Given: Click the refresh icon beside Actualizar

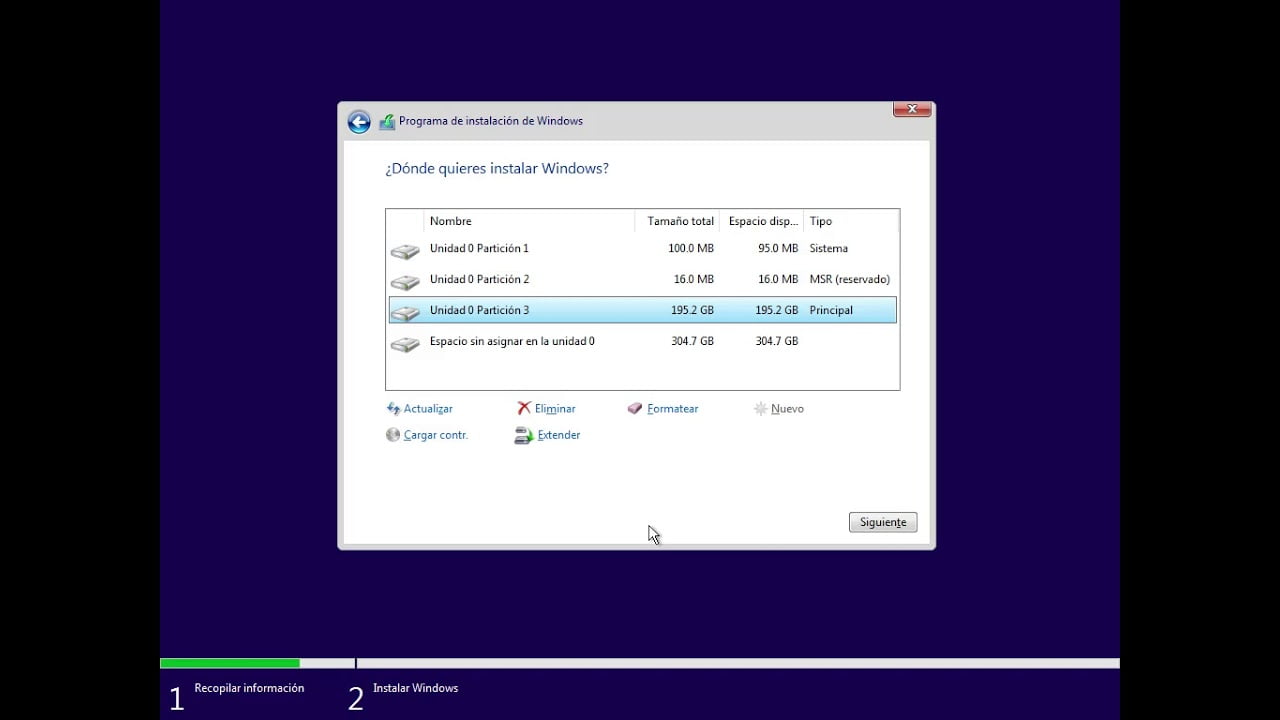Looking at the screenshot, I should 393,408.
